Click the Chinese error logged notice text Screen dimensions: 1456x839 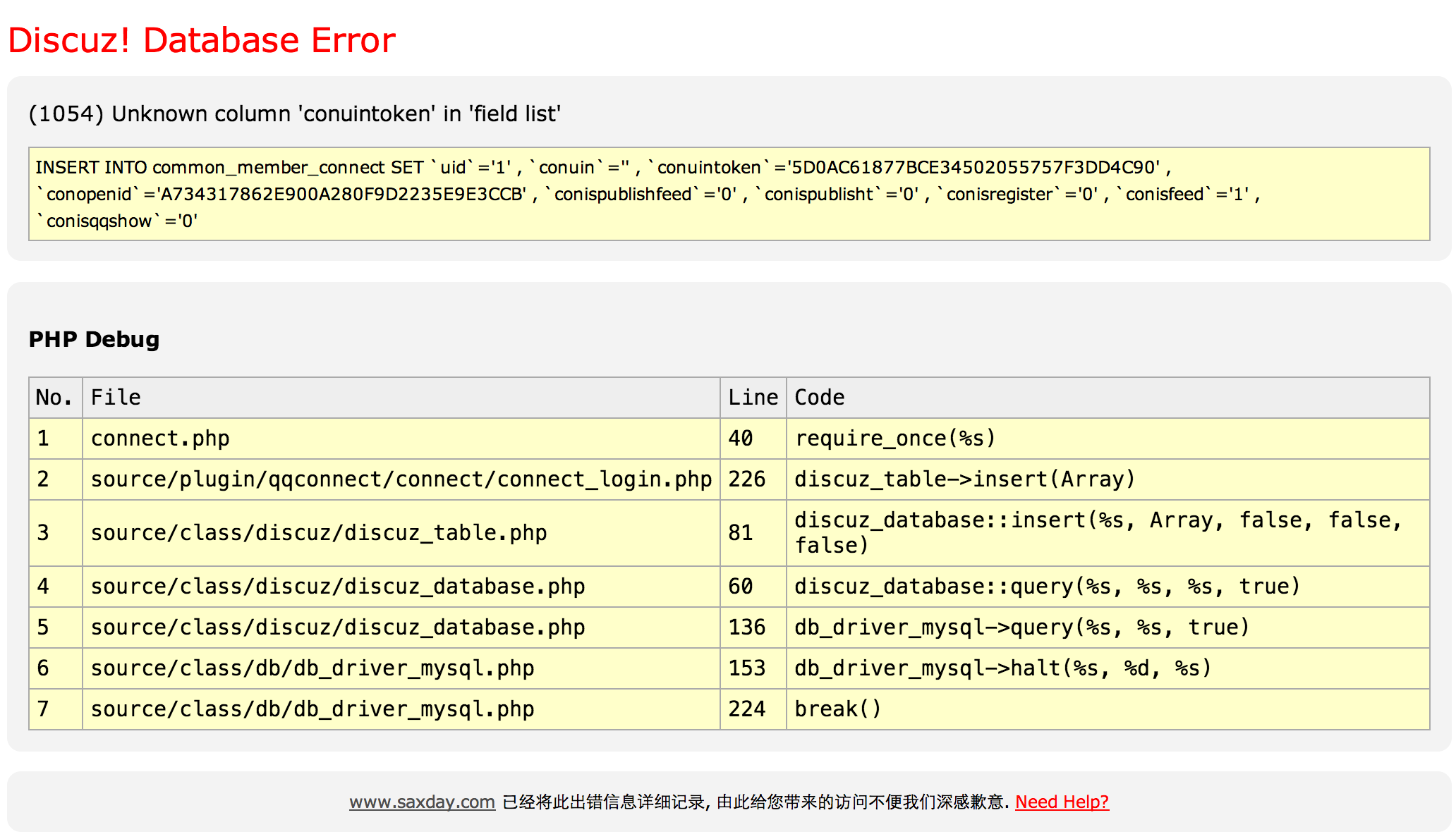point(753,802)
